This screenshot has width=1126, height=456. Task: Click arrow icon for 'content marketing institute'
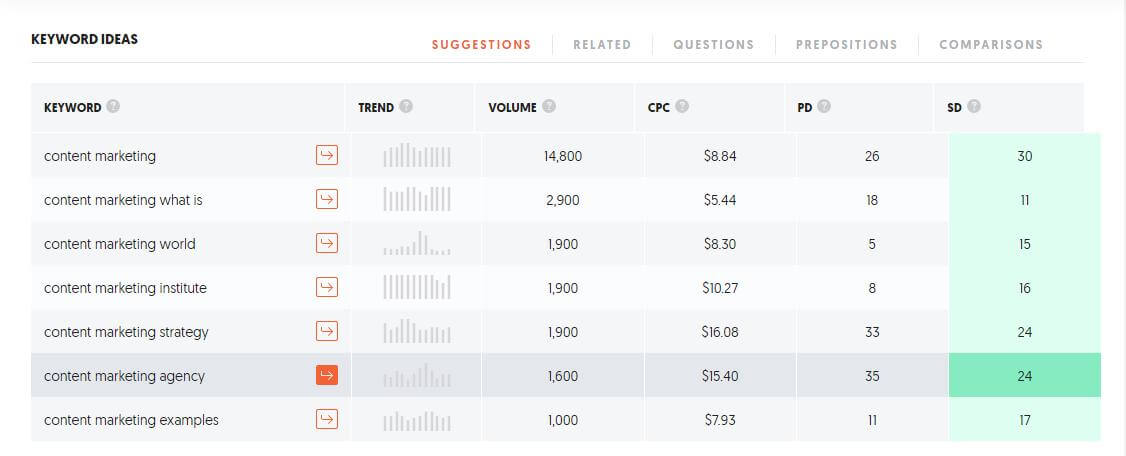327,287
